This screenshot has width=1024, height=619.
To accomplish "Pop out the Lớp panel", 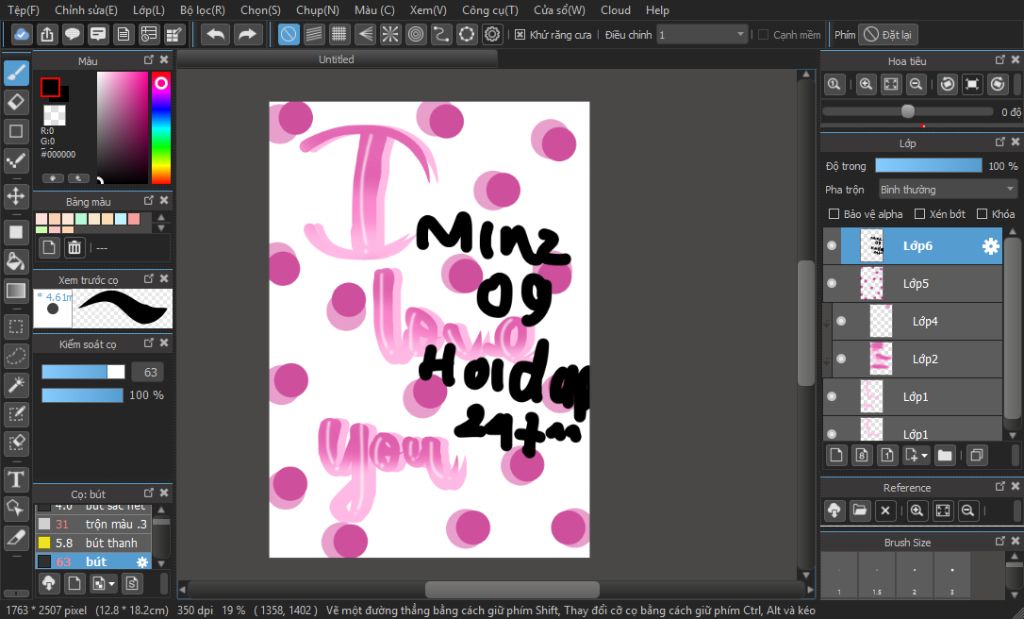I will (x=1000, y=142).
